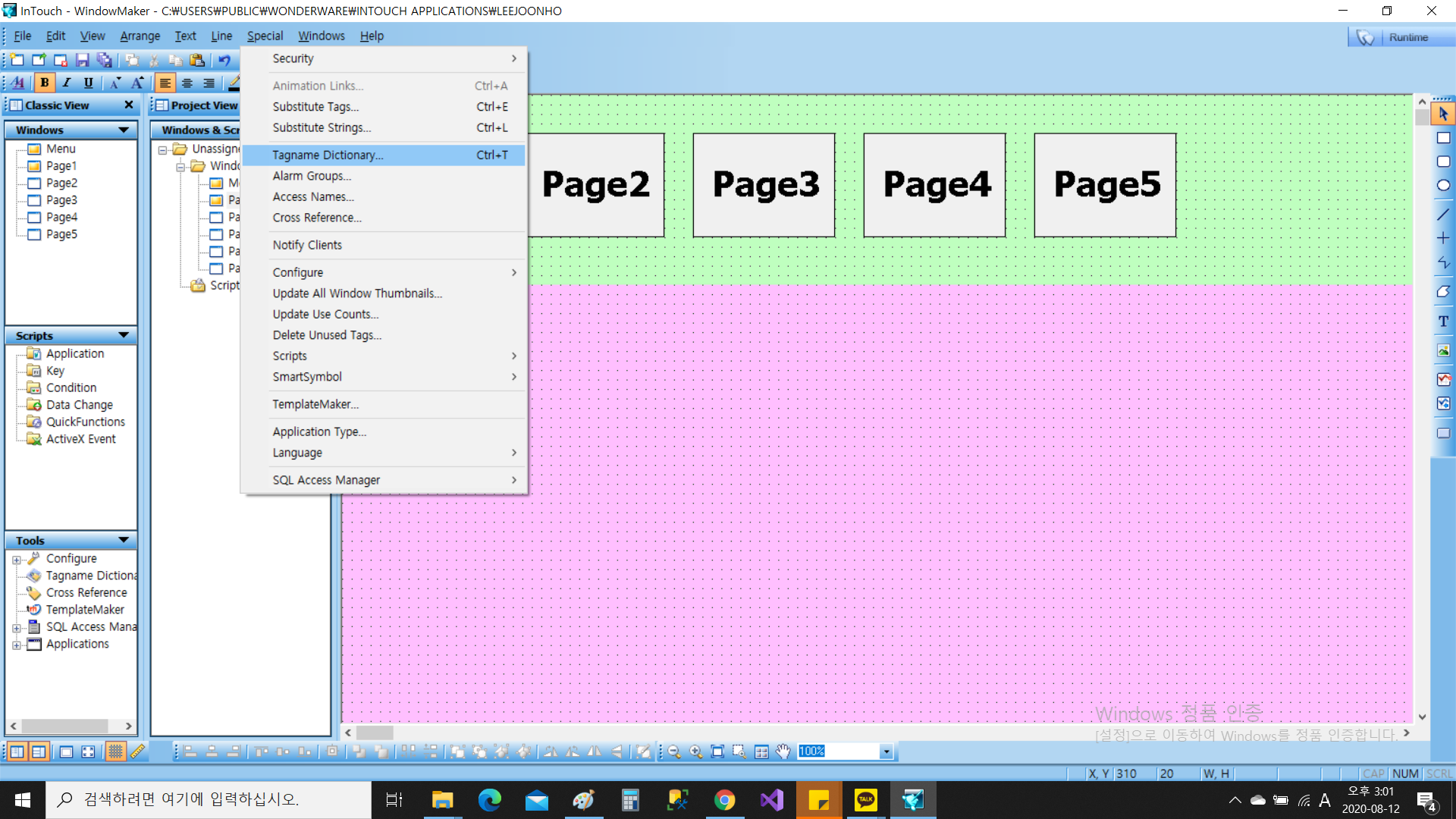
Task: Expand the SQL Access Manager tree node
Action: coord(16,628)
